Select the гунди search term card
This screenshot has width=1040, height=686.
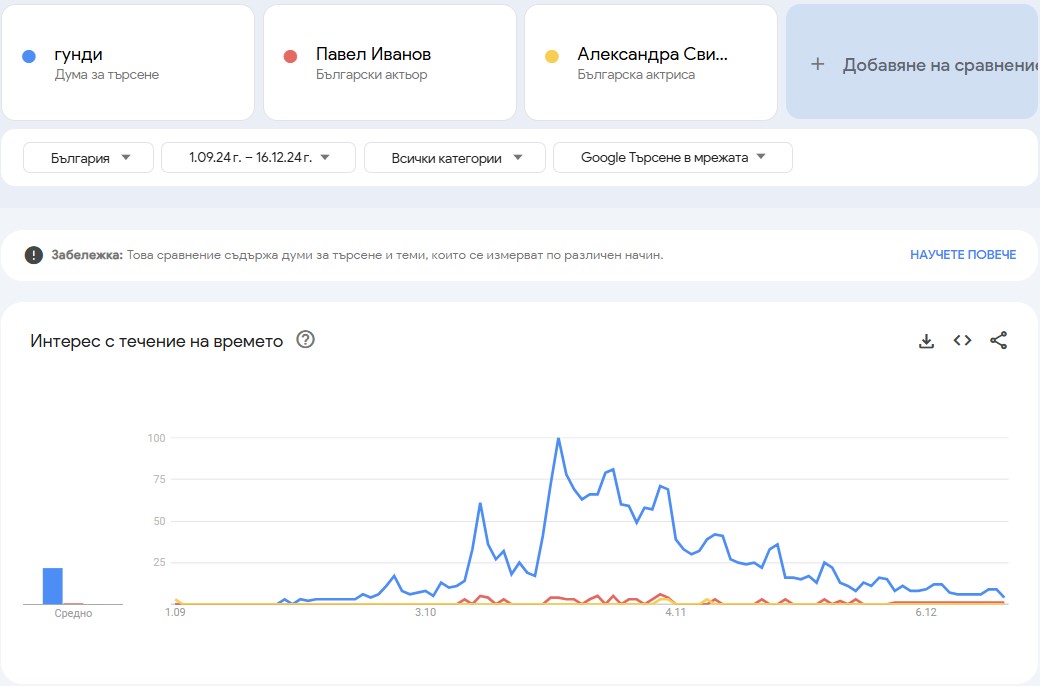pos(128,62)
